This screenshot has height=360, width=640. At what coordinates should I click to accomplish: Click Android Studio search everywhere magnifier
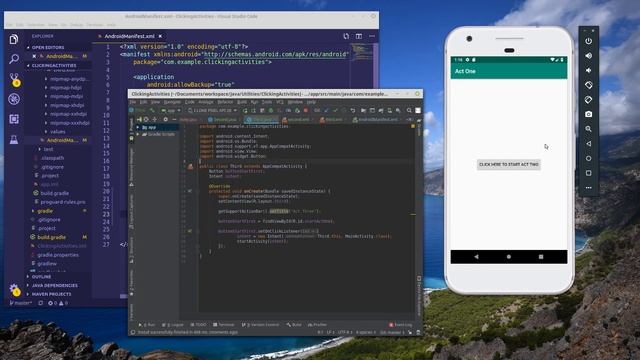(409, 110)
